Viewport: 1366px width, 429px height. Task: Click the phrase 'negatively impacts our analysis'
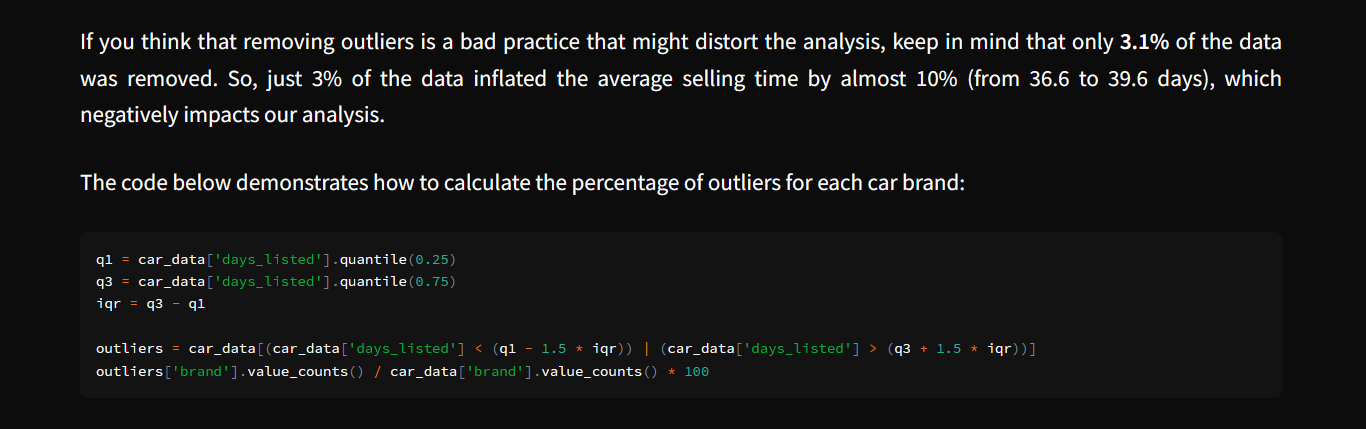point(231,114)
